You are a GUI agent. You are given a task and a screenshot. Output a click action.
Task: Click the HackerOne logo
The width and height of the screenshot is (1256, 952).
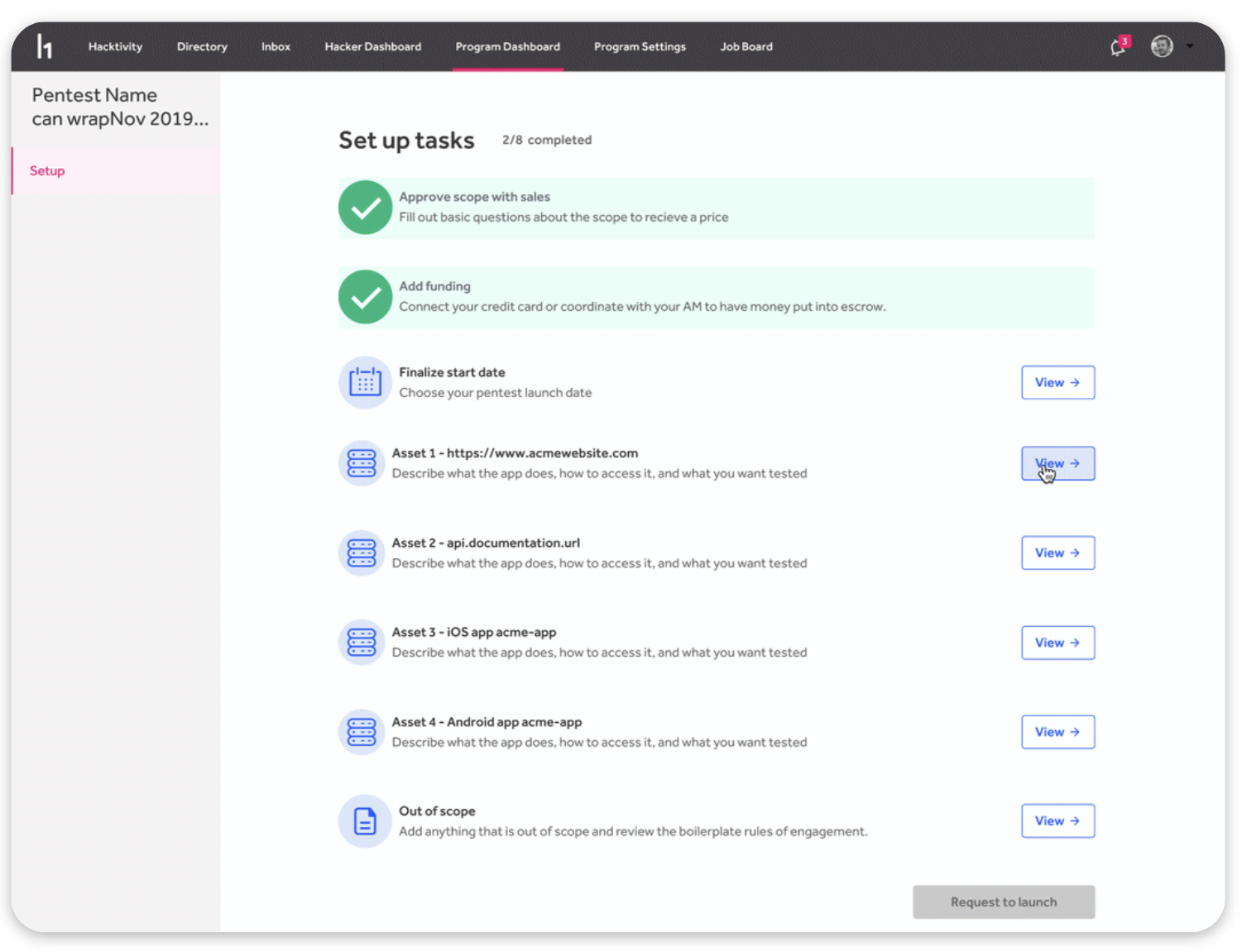coord(45,46)
